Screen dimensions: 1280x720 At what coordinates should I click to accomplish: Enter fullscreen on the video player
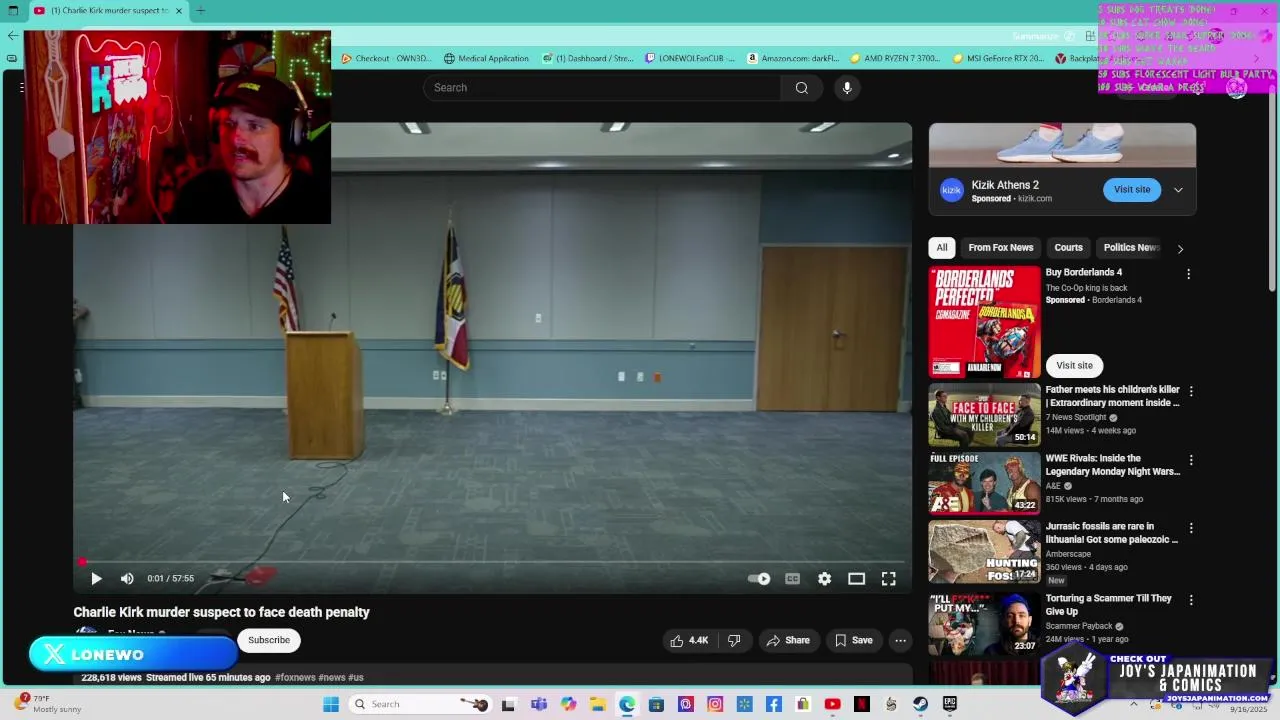tap(888, 578)
